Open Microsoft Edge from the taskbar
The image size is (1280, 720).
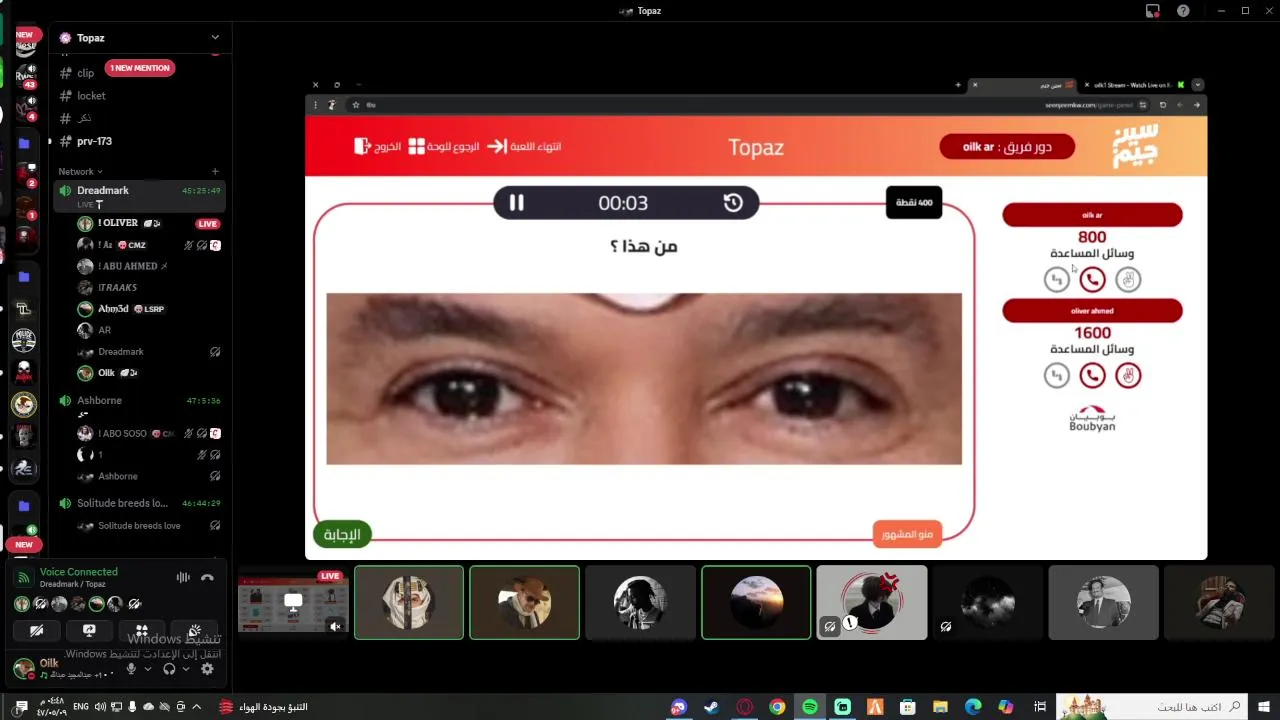[973, 707]
